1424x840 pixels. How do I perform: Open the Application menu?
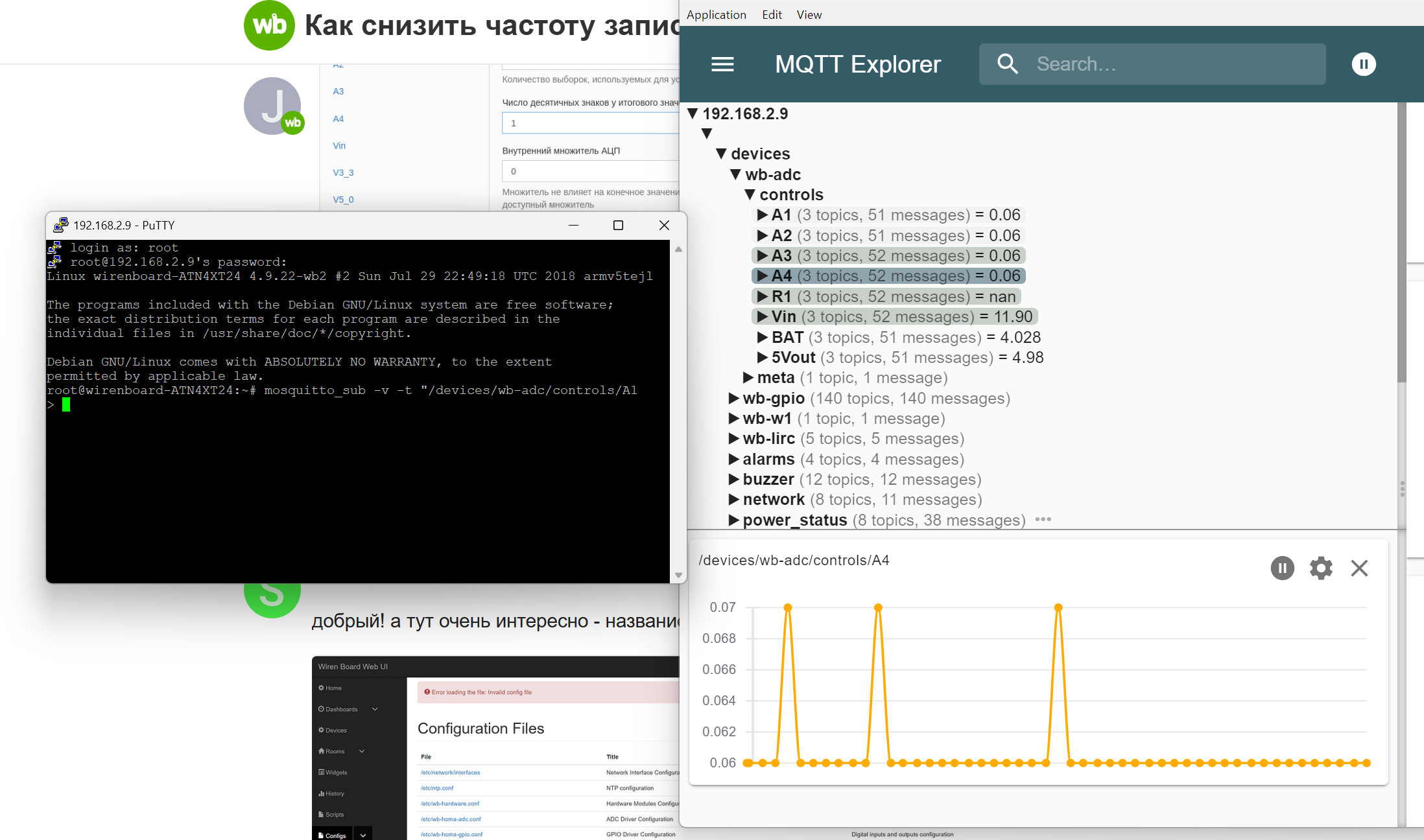tap(716, 14)
